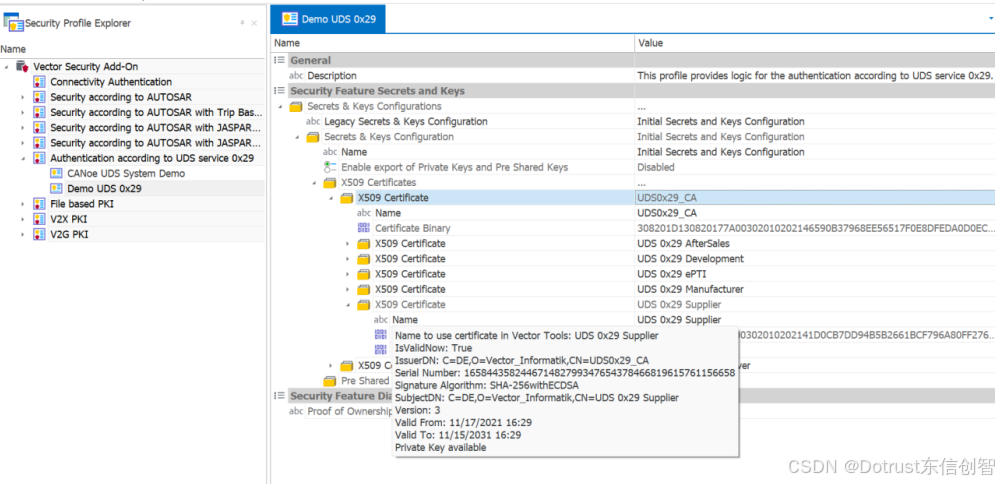Screen dimensions: 999x484
Task: Expand the UDS 0x29 Manufacturer certificate
Action: (x=347, y=290)
